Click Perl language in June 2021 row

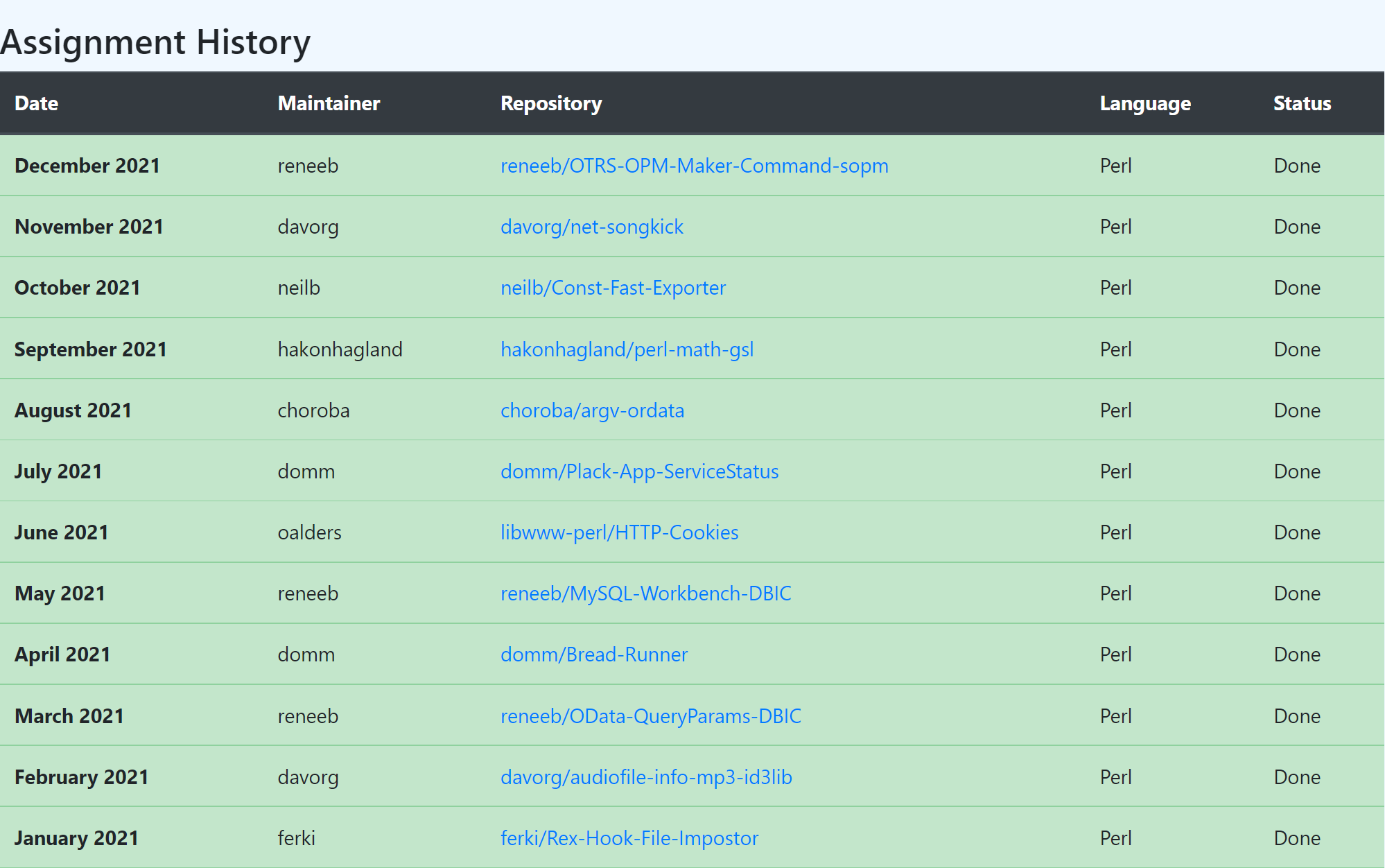click(1115, 532)
